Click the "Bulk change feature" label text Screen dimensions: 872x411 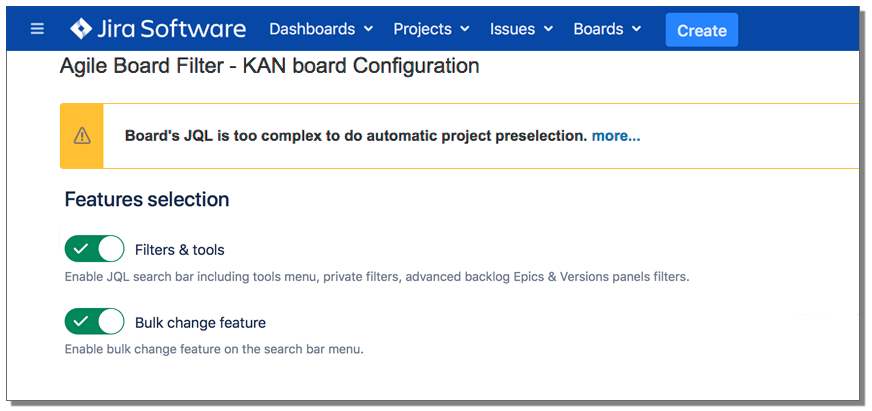[200, 323]
